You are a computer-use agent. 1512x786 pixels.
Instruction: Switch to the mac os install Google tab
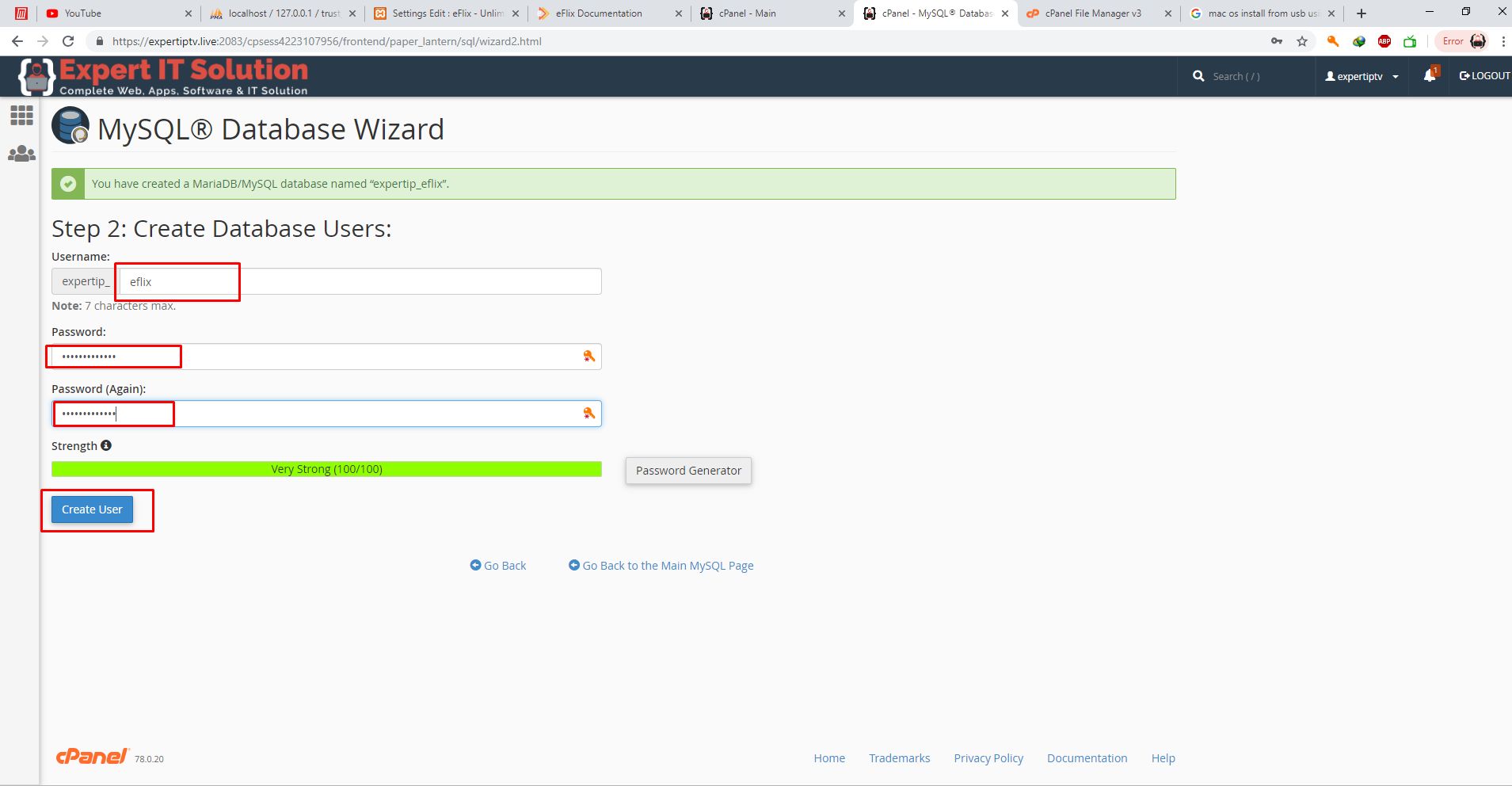pyautogui.click(x=1263, y=13)
